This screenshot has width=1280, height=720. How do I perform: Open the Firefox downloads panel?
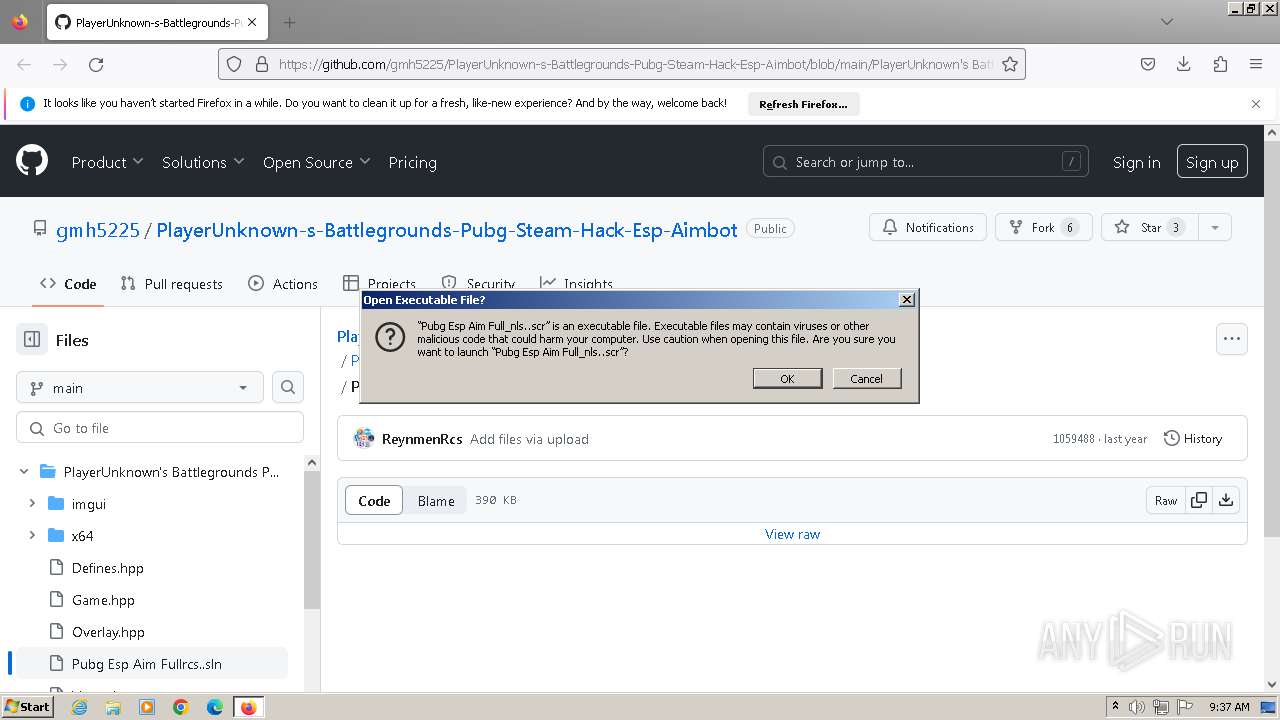click(x=1184, y=64)
